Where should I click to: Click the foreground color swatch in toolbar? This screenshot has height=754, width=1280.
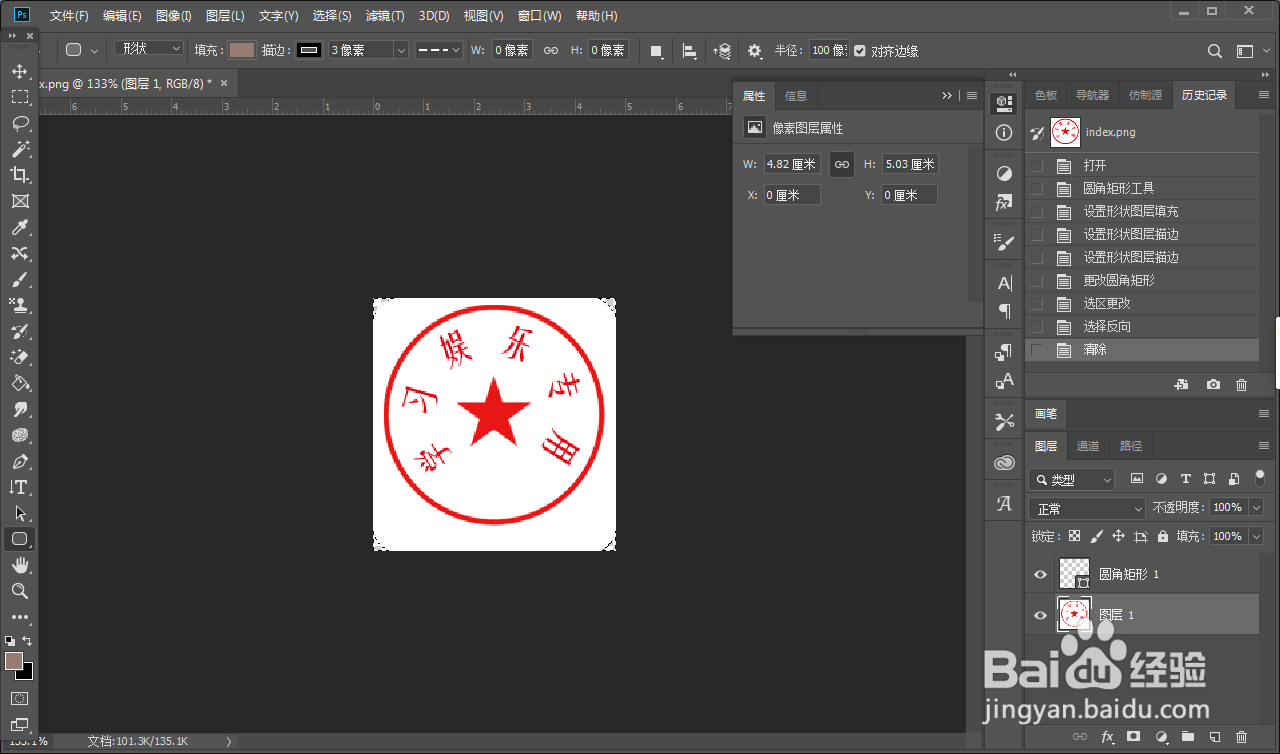pos(14,661)
